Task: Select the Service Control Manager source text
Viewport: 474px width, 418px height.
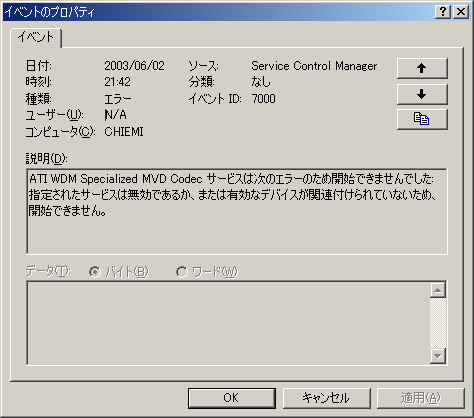Action: pos(314,66)
